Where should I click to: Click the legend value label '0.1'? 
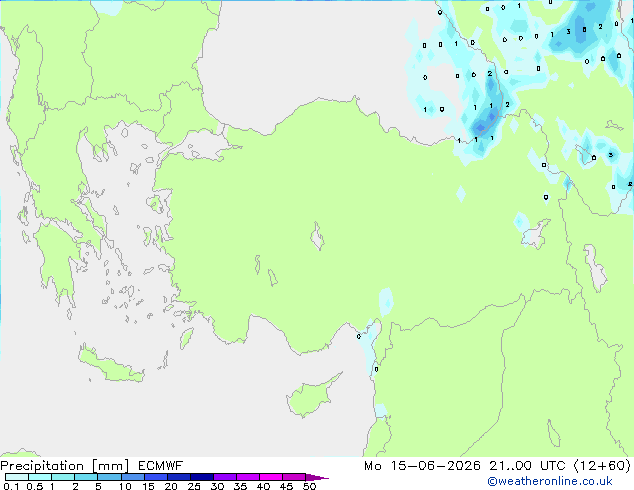(x=11, y=486)
